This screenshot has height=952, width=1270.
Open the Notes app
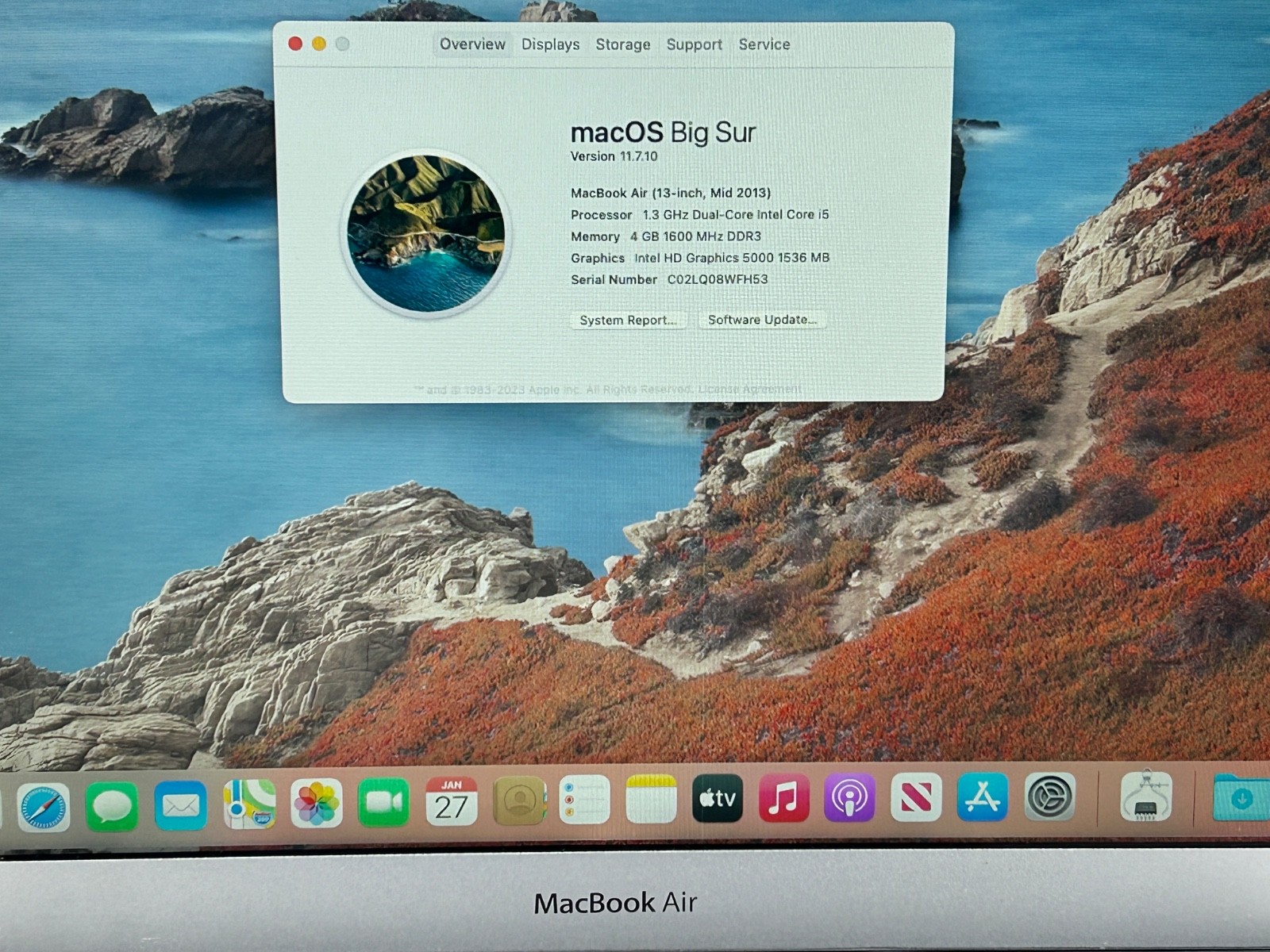pos(651,799)
